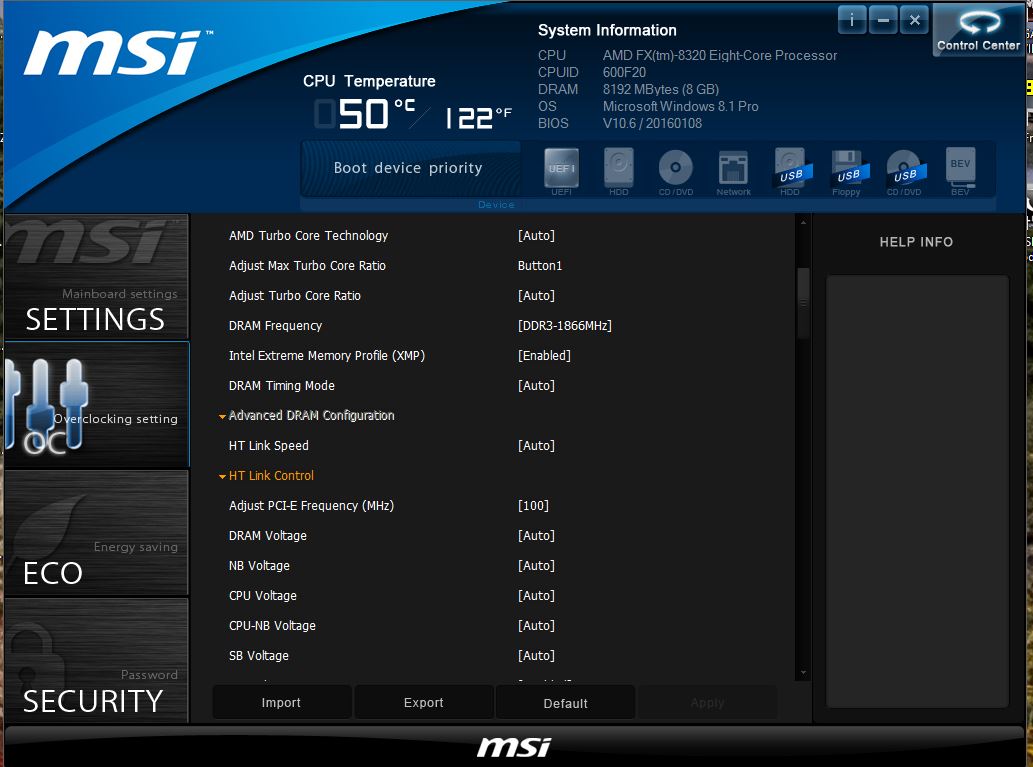Select the Adjust PCI-E Frequency (MHz) label

[x=311, y=505]
